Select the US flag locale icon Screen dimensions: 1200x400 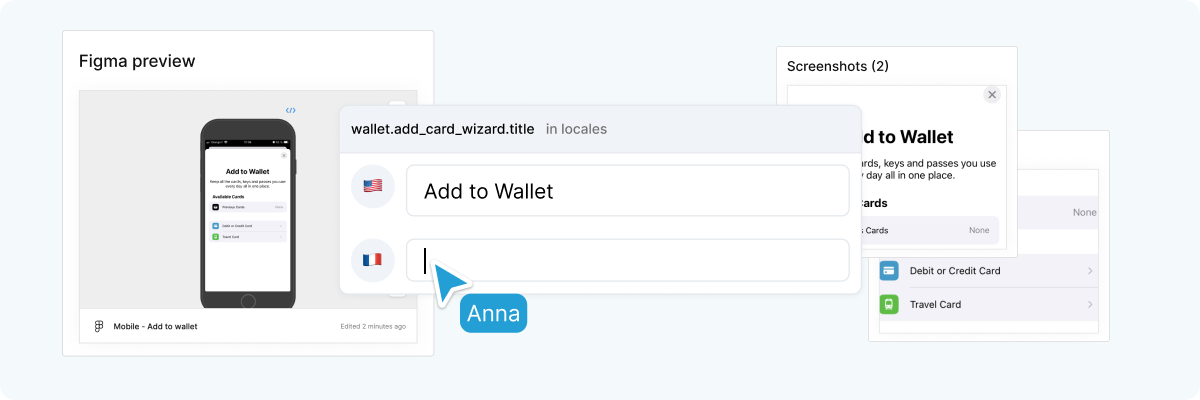point(373,186)
